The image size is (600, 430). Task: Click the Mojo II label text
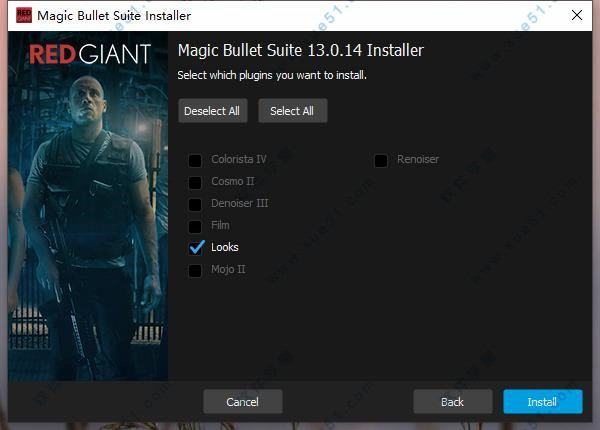click(228, 269)
